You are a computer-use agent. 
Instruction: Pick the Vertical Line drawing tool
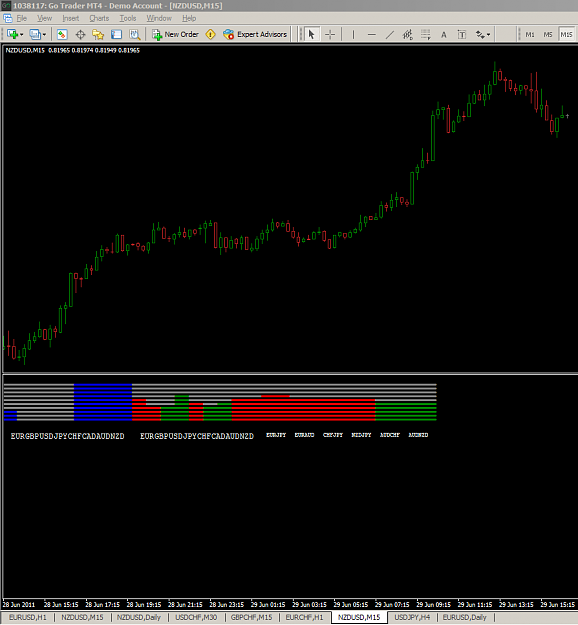353,34
